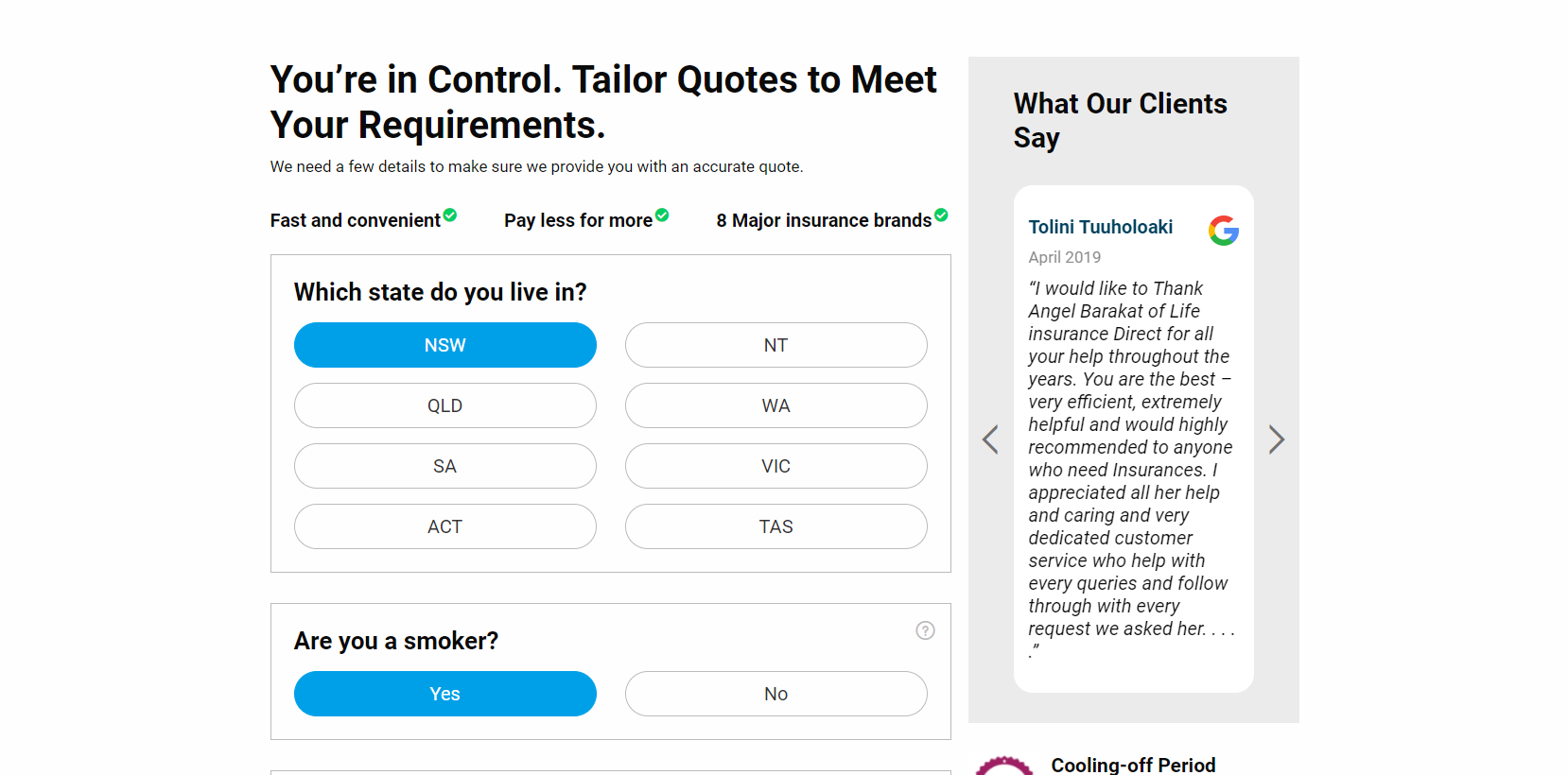Choose WA as your state
This screenshot has height=775, width=1568.
pos(776,405)
